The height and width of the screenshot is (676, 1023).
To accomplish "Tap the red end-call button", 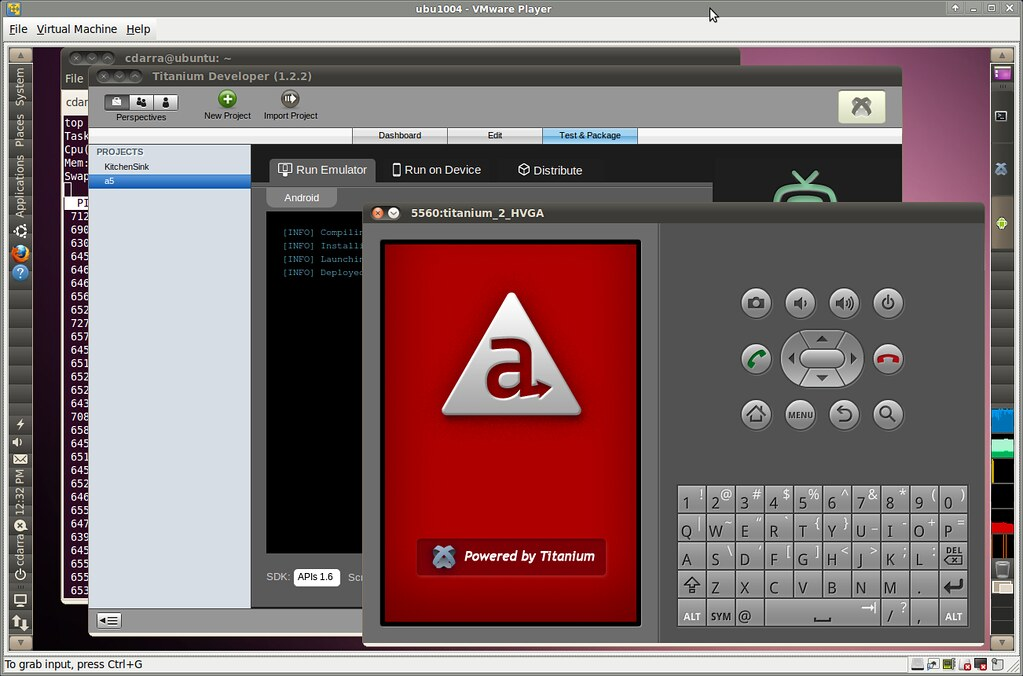I will point(888,359).
